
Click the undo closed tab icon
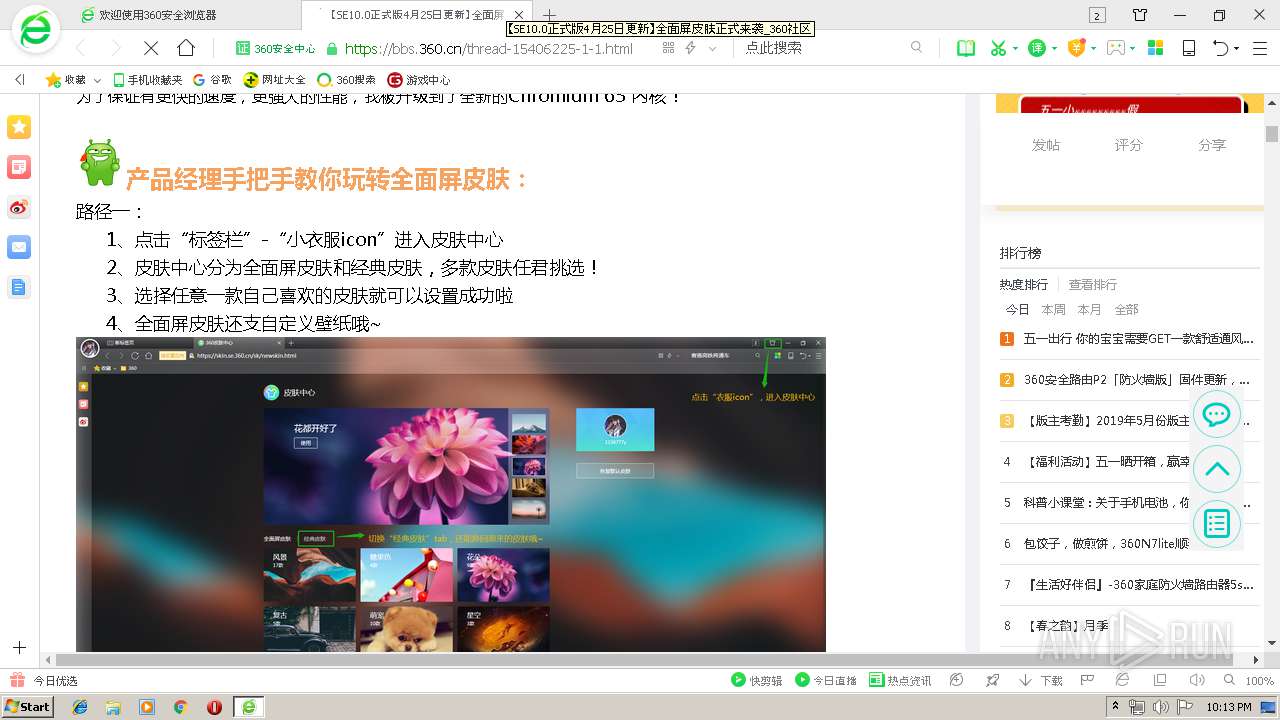coord(1220,48)
